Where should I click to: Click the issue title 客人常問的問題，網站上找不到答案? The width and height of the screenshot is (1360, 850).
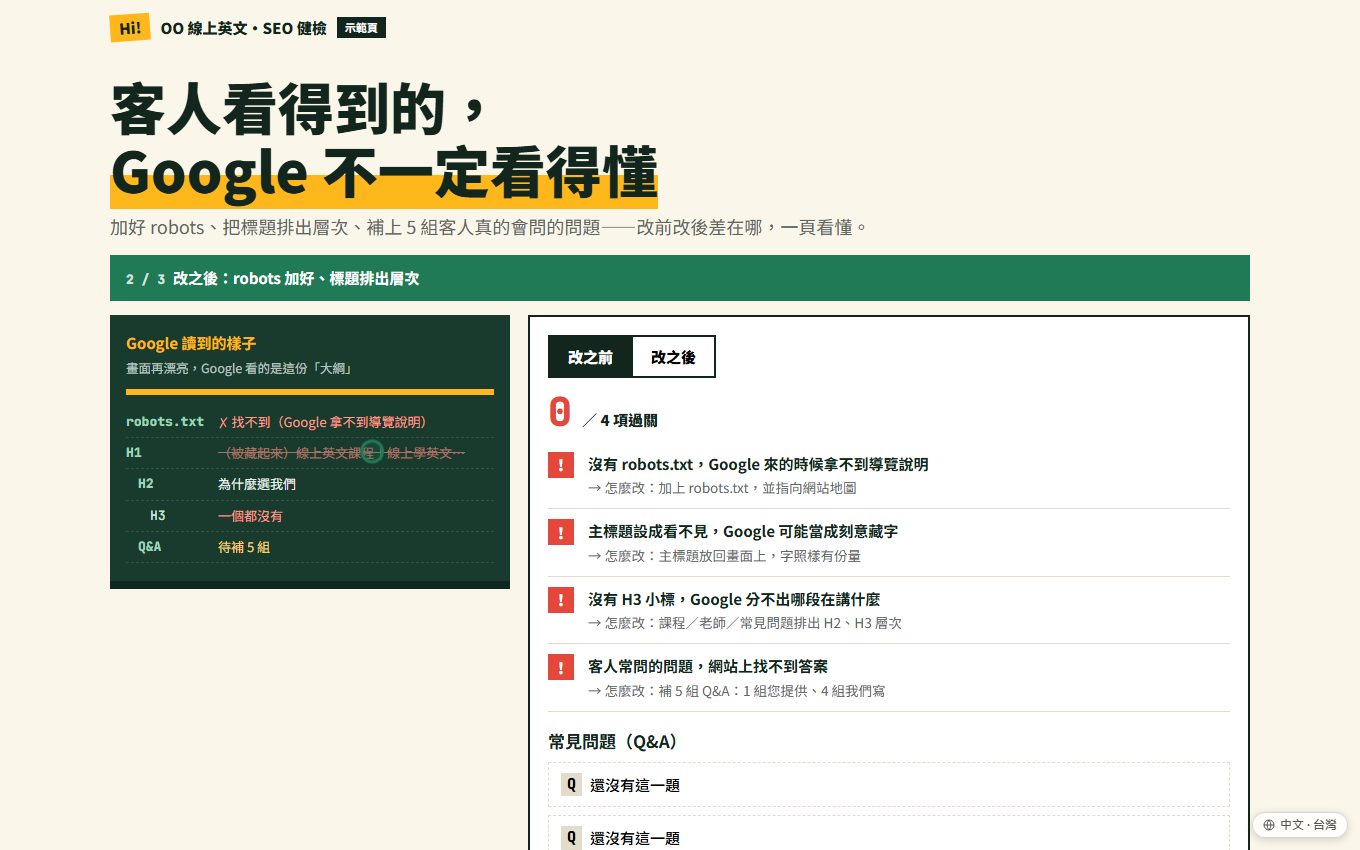pyautogui.click(x=708, y=666)
